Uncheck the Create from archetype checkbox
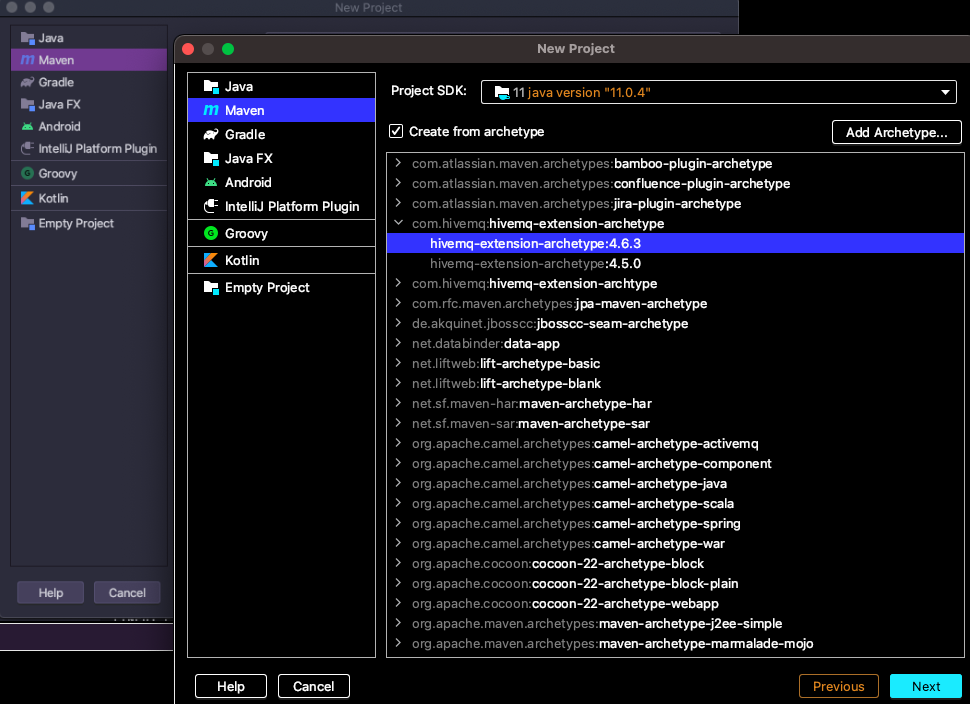The width and height of the screenshot is (970, 704). 396,132
